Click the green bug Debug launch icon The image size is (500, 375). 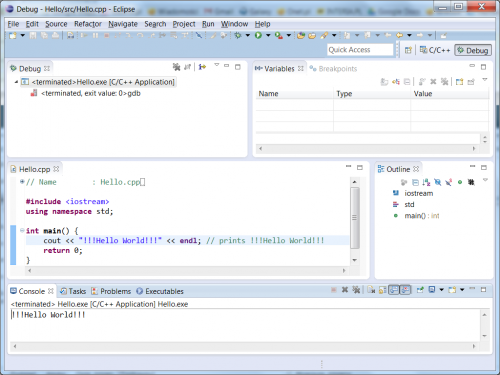tap(238, 35)
